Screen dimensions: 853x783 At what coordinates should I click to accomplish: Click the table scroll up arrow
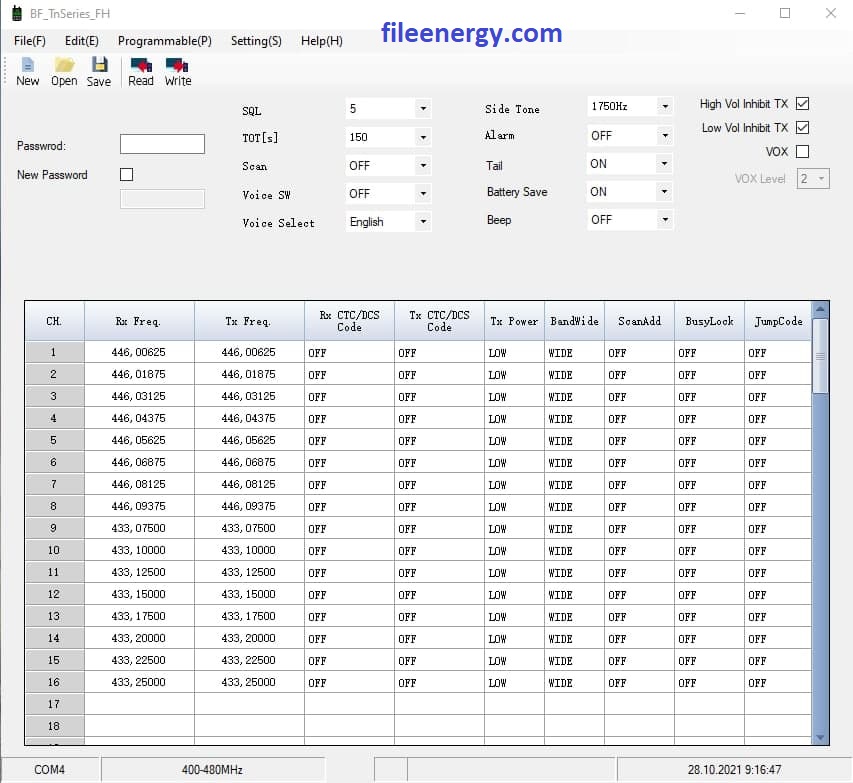click(x=820, y=309)
